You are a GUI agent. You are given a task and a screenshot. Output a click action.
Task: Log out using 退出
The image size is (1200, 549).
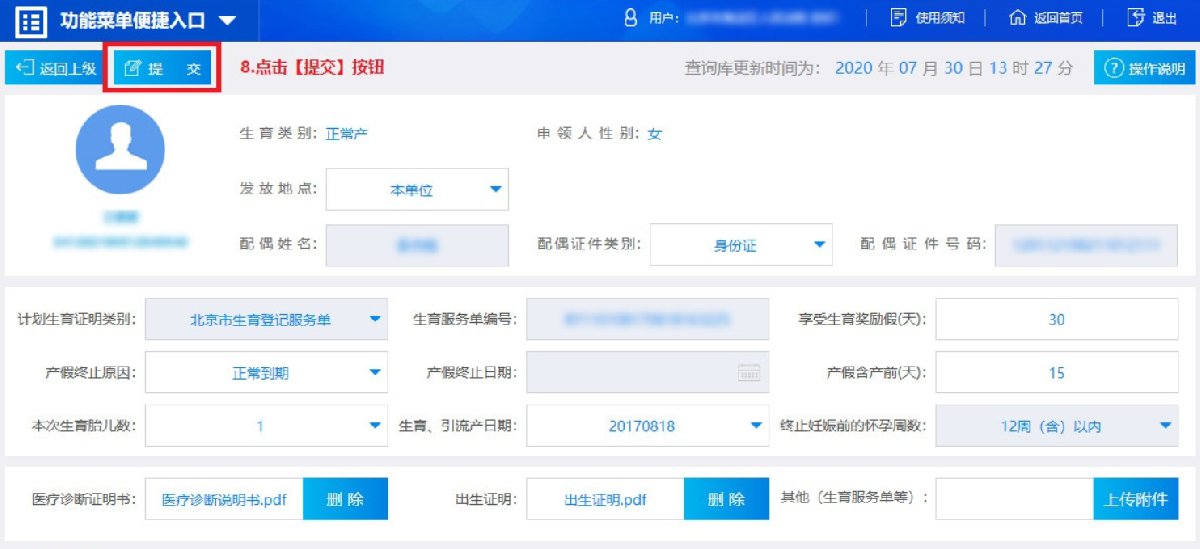click(x=1152, y=18)
